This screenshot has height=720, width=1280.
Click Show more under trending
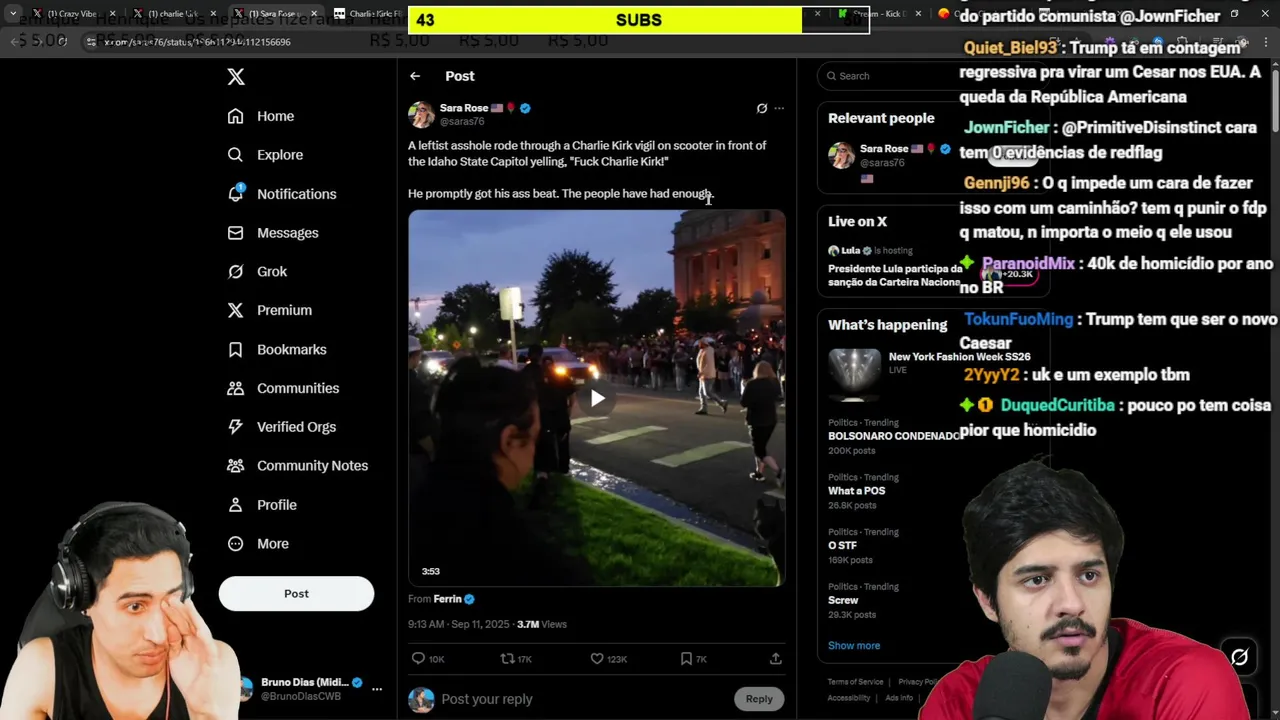click(854, 646)
